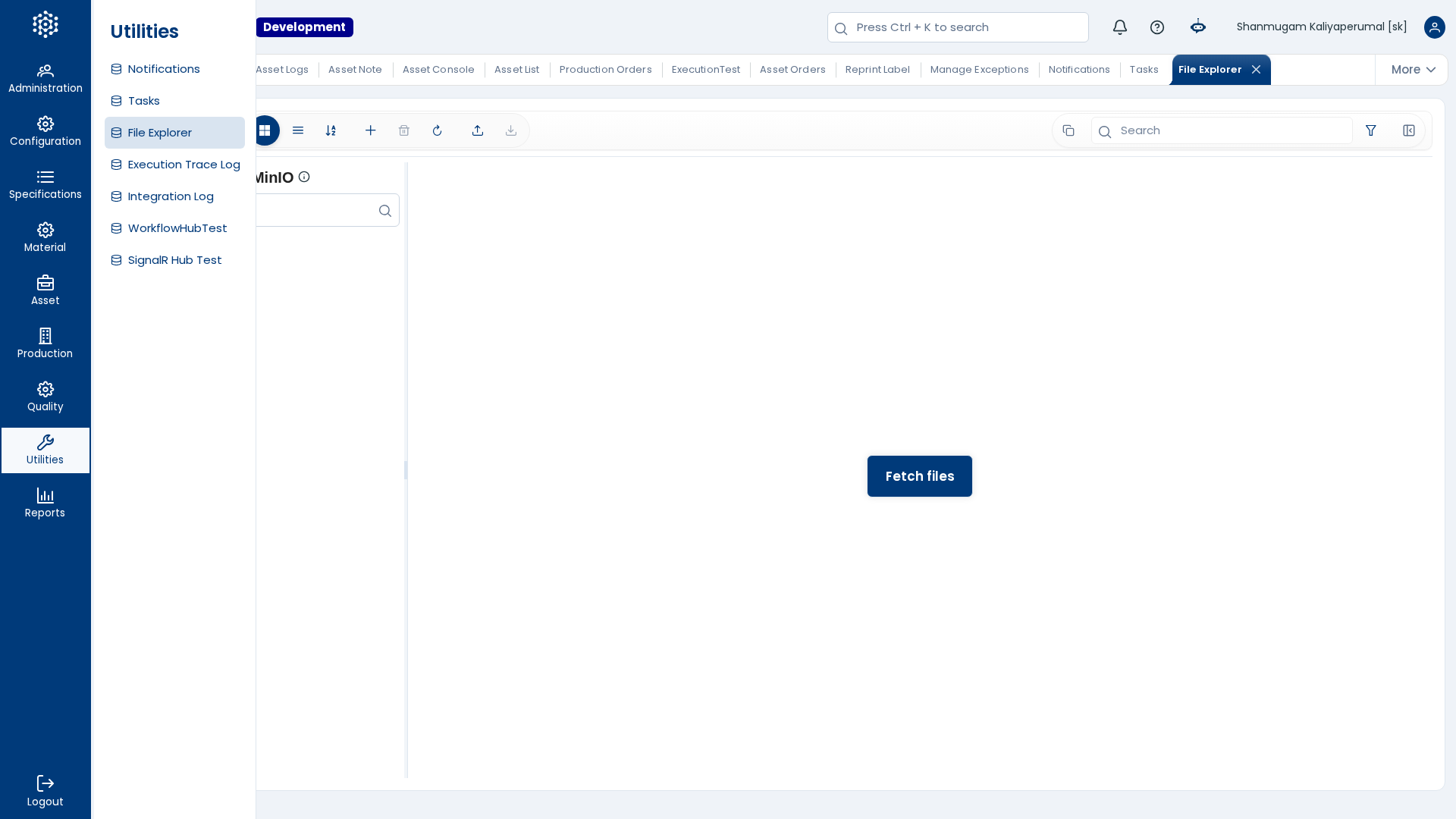
Task: Select the File Explorer tab
Action: [x=1210, y=70]
